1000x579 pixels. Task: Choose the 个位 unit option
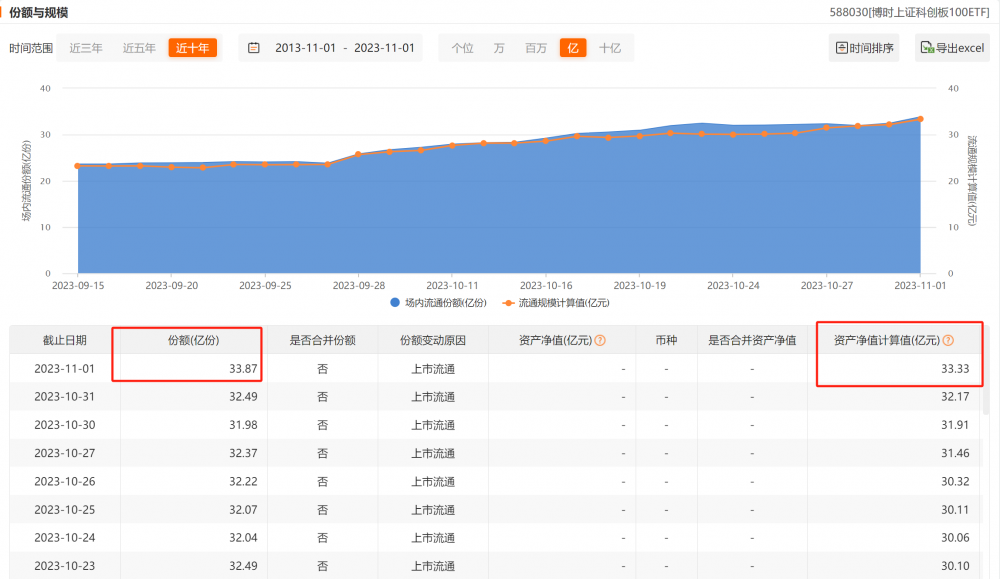[462, 48]
